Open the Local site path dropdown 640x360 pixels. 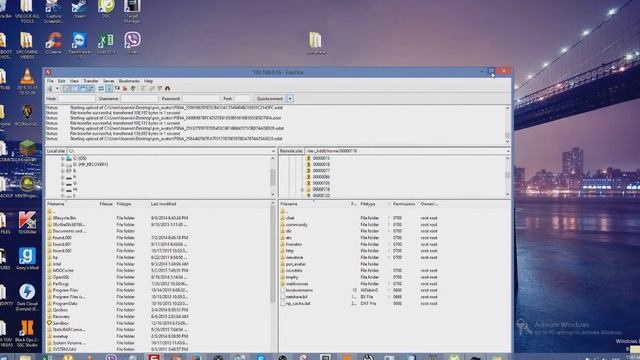273,151
